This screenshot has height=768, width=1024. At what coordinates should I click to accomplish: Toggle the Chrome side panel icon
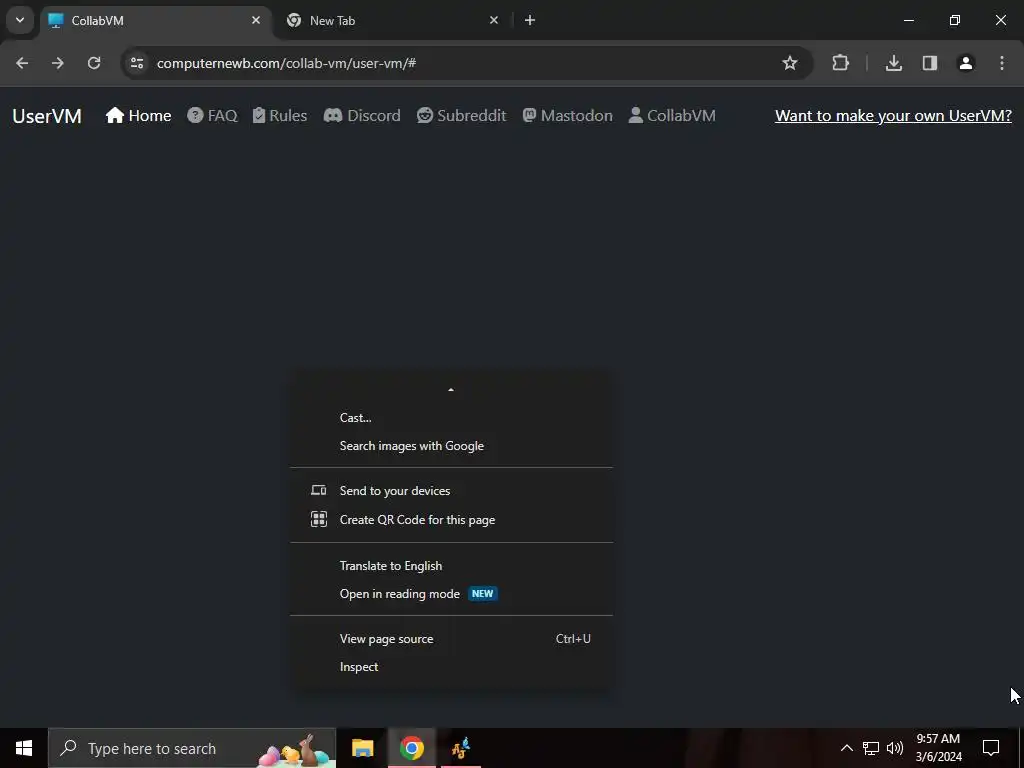pos(929,63)
